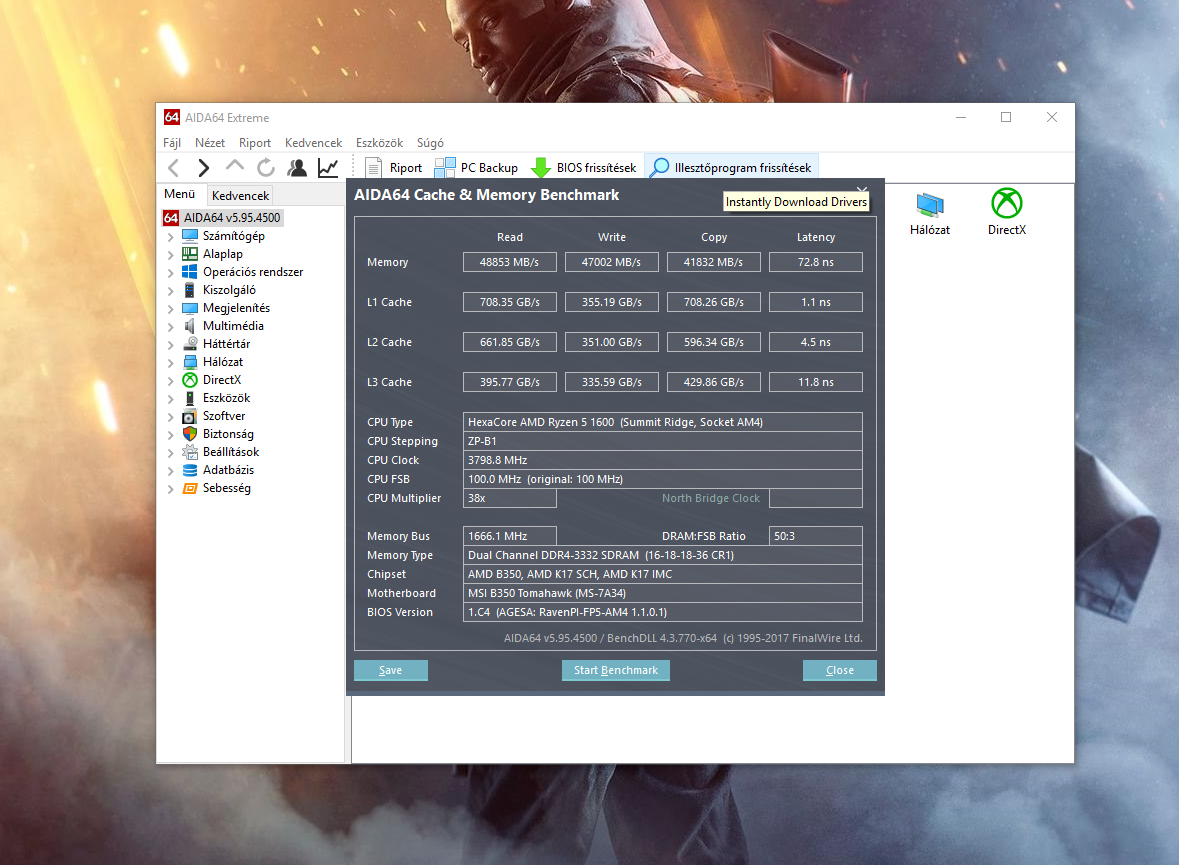Switch to the Kedvencek sidebar tab
The height and width of the screenshot is (865, 1179).
coord(240,196)
